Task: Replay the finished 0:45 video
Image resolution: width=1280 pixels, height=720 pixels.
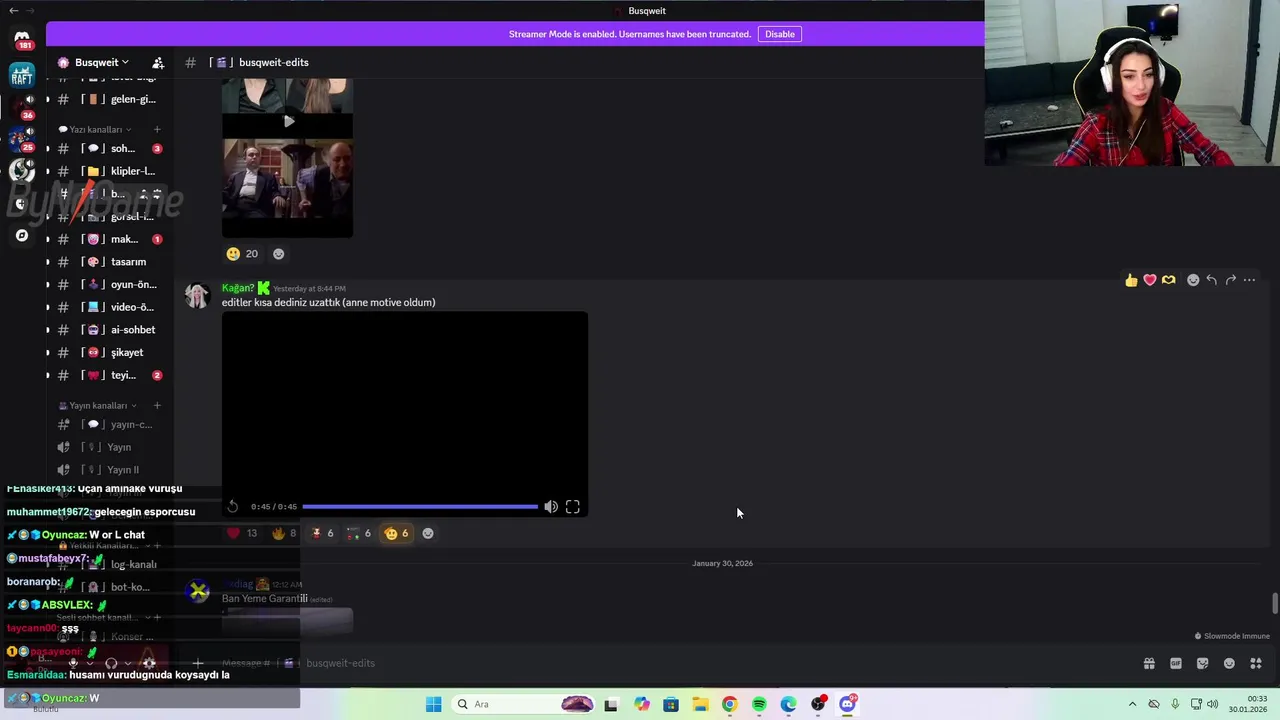Action: 233,507
